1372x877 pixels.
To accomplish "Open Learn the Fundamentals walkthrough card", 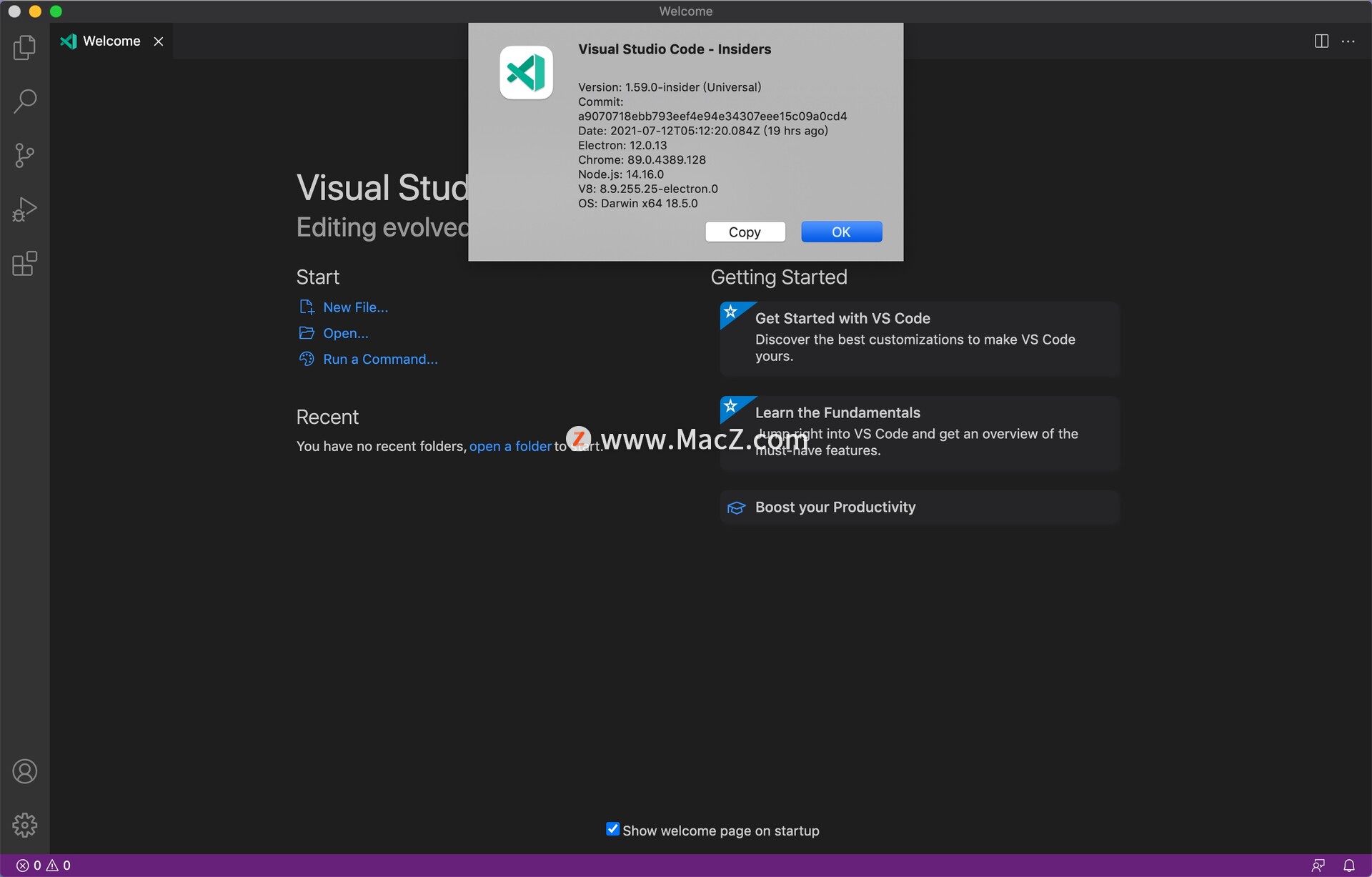I will 920,433.
